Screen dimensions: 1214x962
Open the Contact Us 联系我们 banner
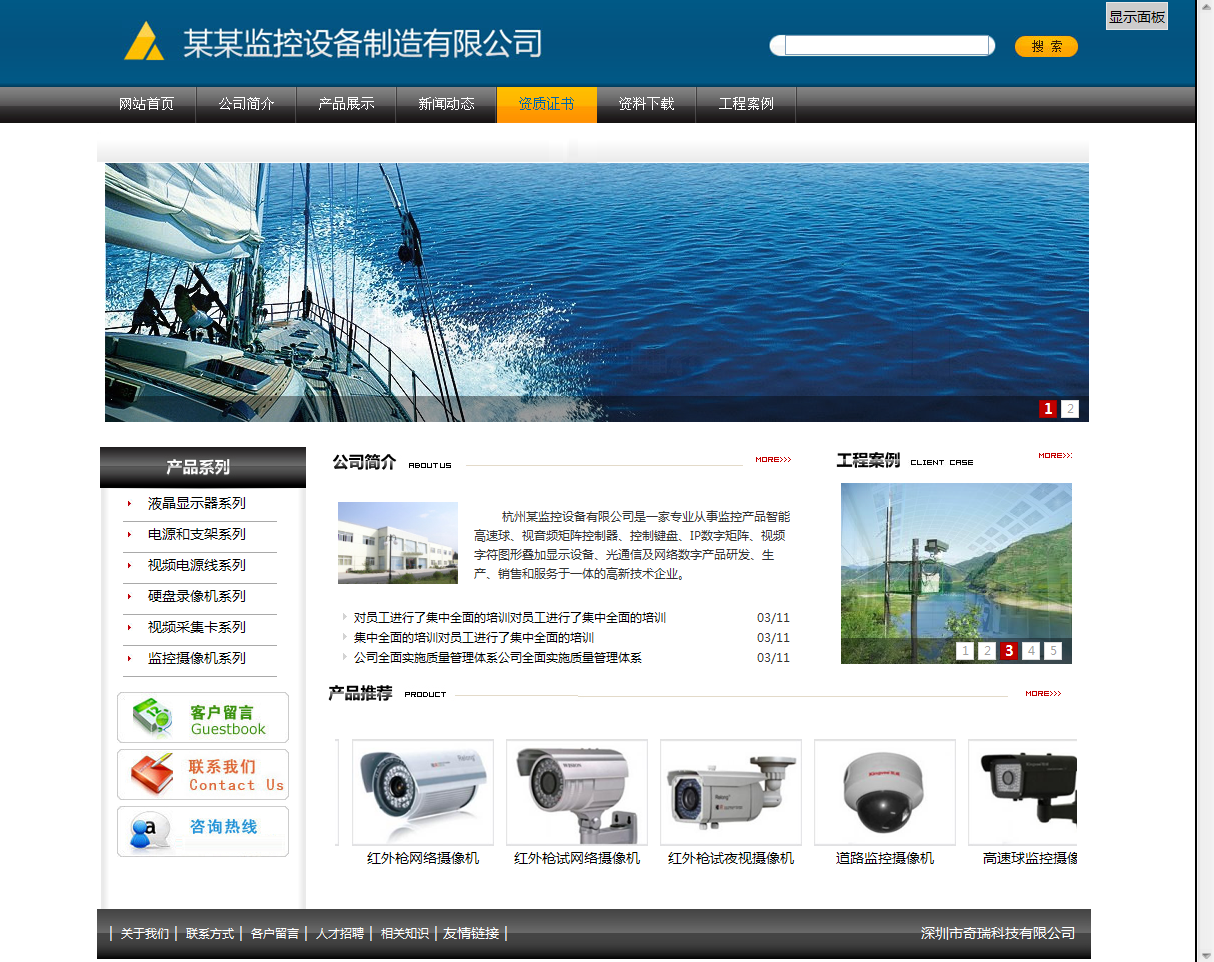click(203, 775)
